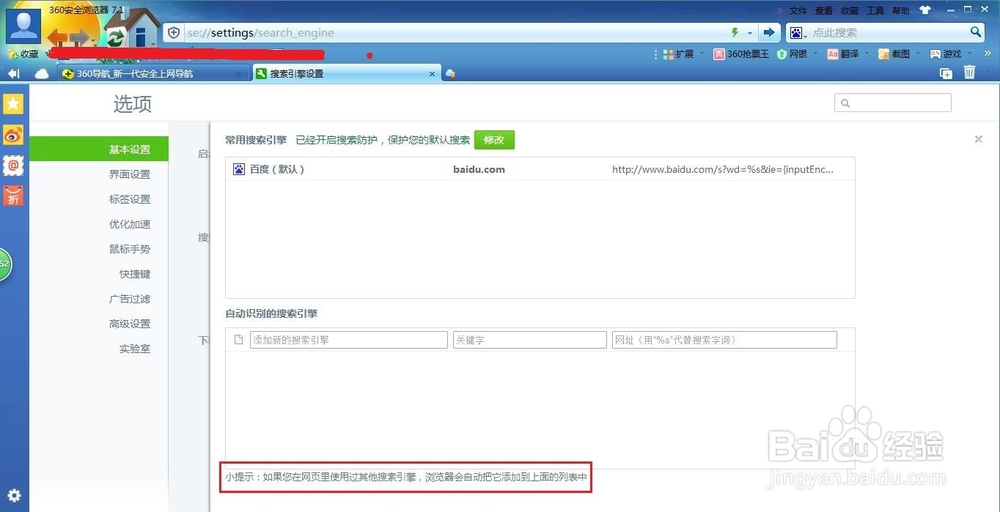Open the skin T-shirt icon
The image size is (1000, 512).
(925, 10)
